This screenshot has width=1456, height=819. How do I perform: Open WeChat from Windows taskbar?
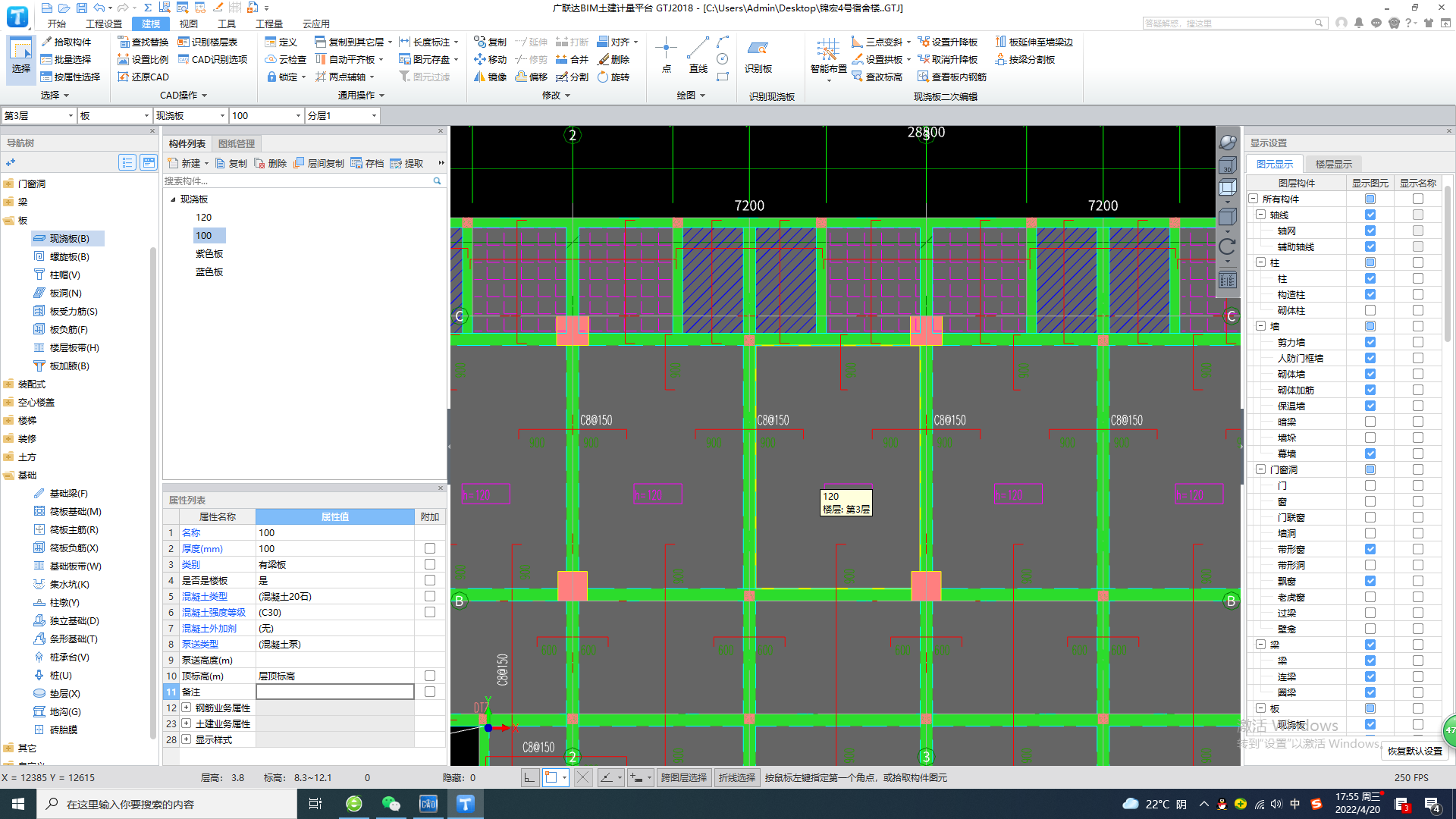point(391,804)
